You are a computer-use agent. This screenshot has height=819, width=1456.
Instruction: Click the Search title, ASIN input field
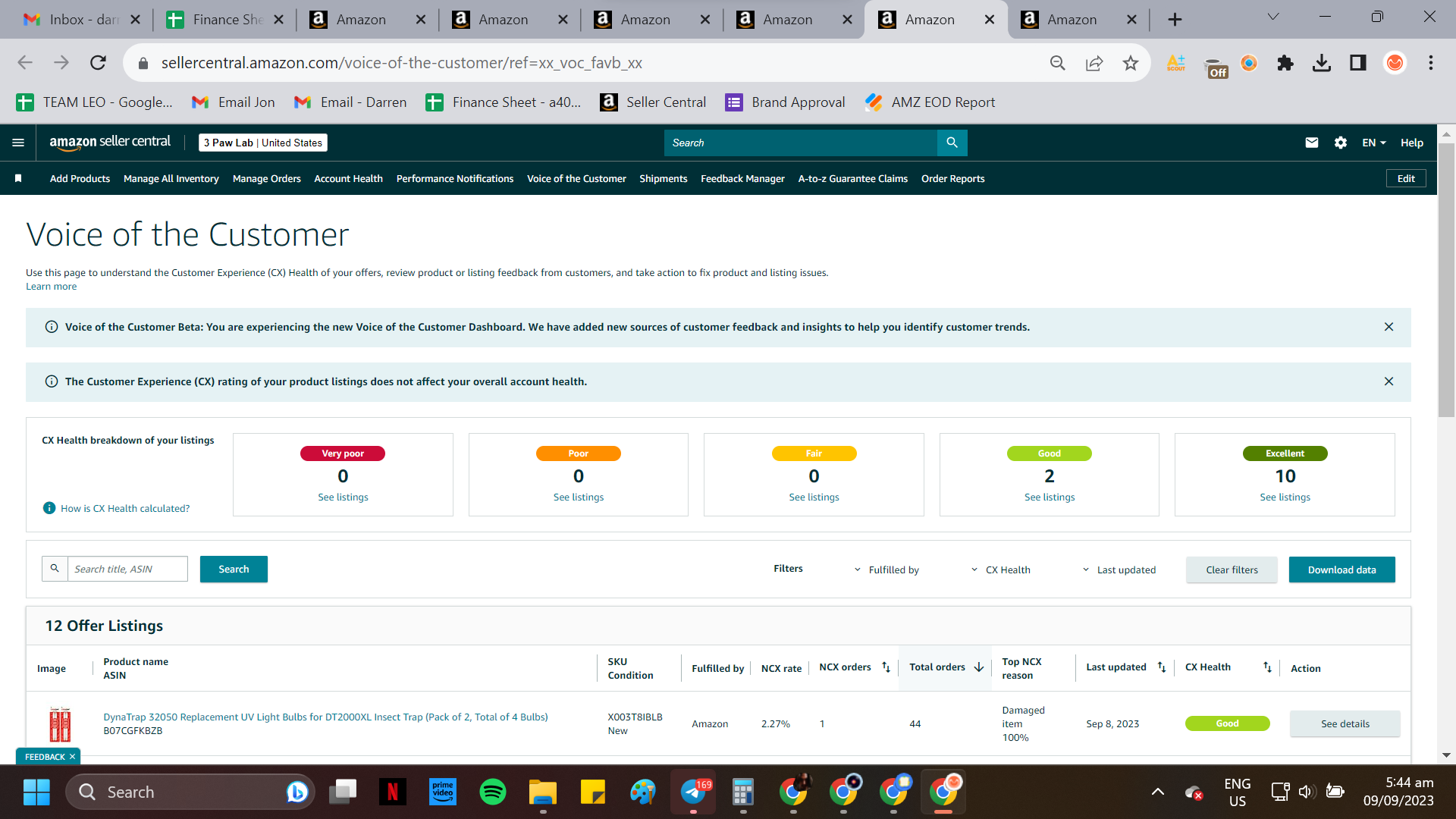pos(127,569)
